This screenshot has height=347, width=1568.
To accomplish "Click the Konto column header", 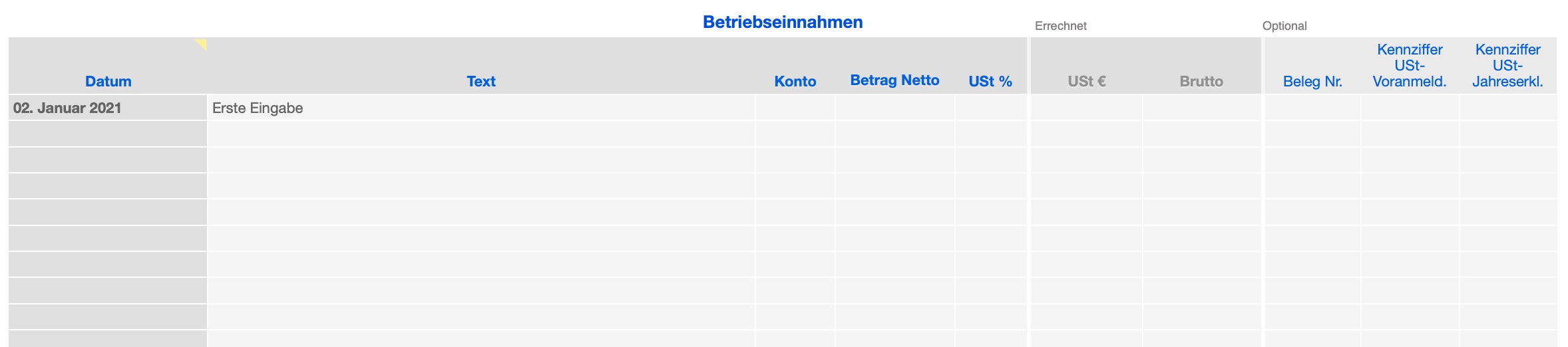I will (795, 81).
